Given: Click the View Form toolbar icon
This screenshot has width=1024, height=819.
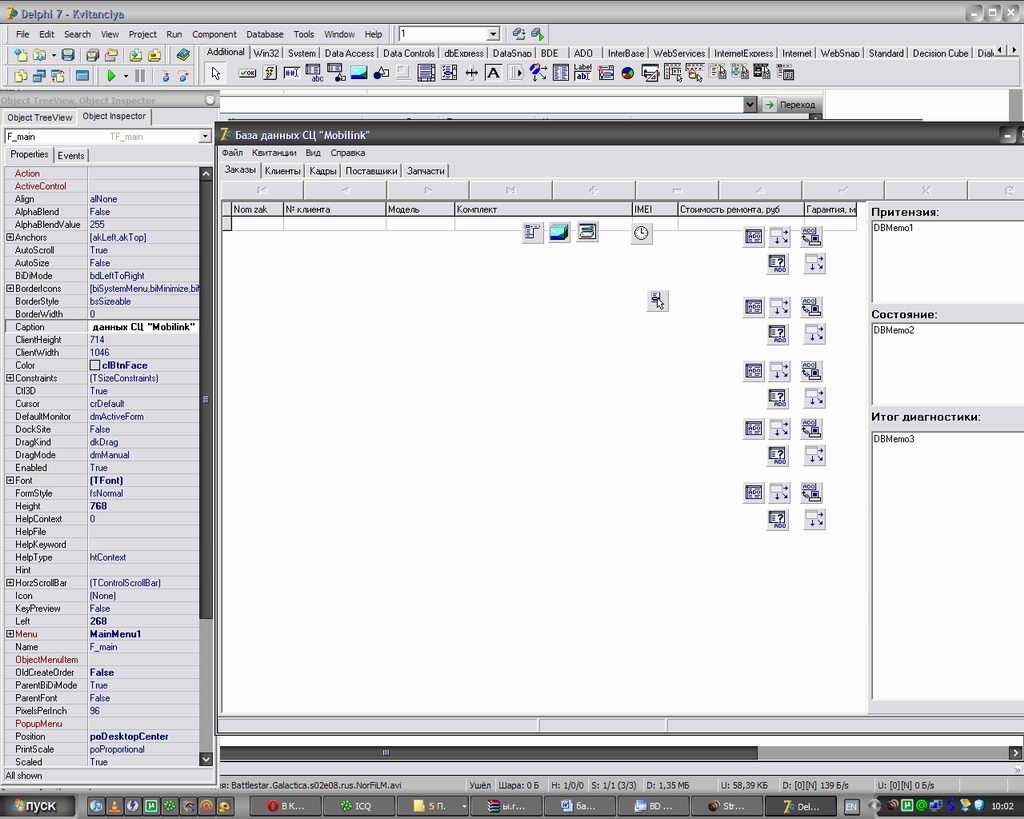Looking at the screenshot, I should point(39,76).
